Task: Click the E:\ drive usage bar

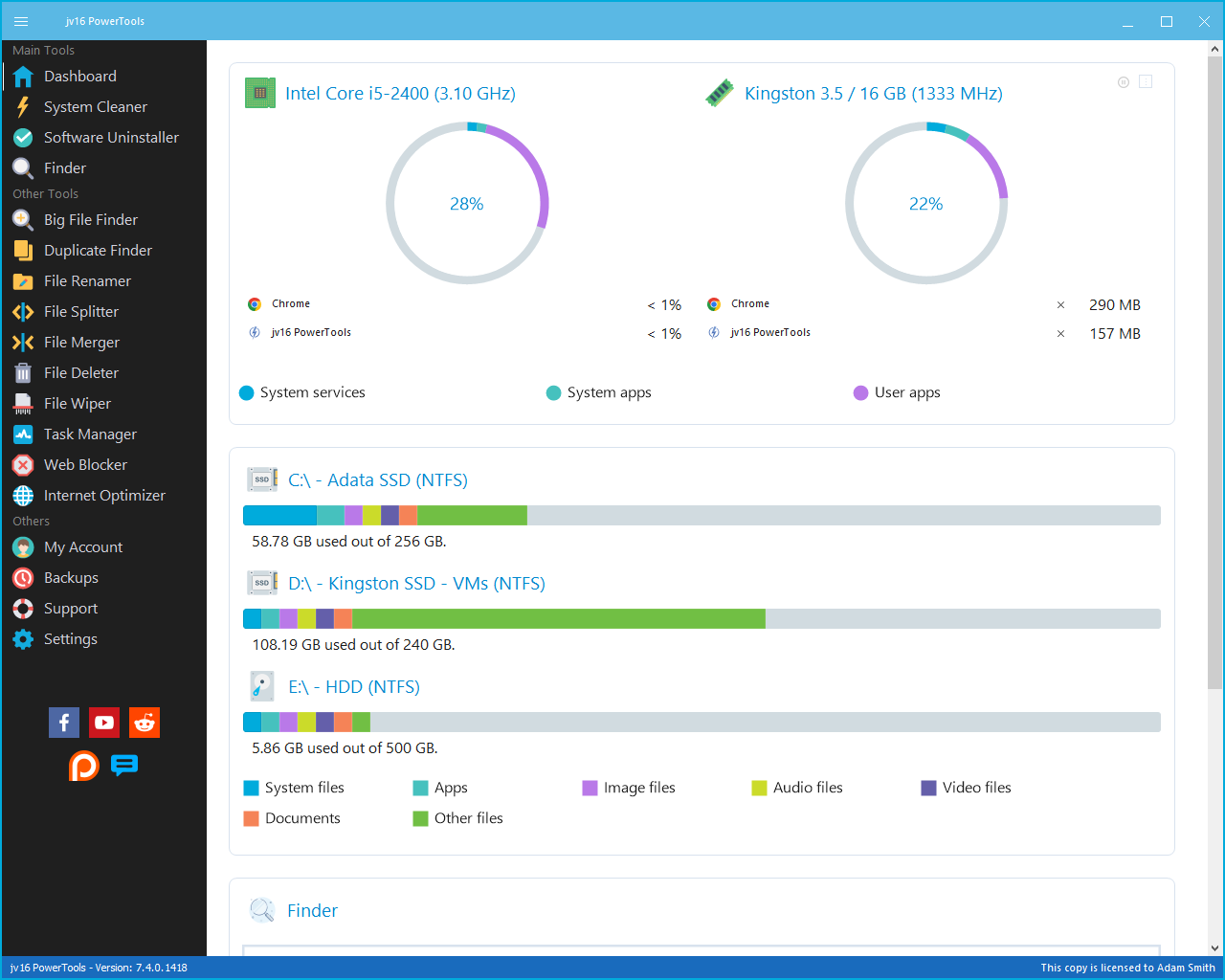Action: click(x=702, y=723)
